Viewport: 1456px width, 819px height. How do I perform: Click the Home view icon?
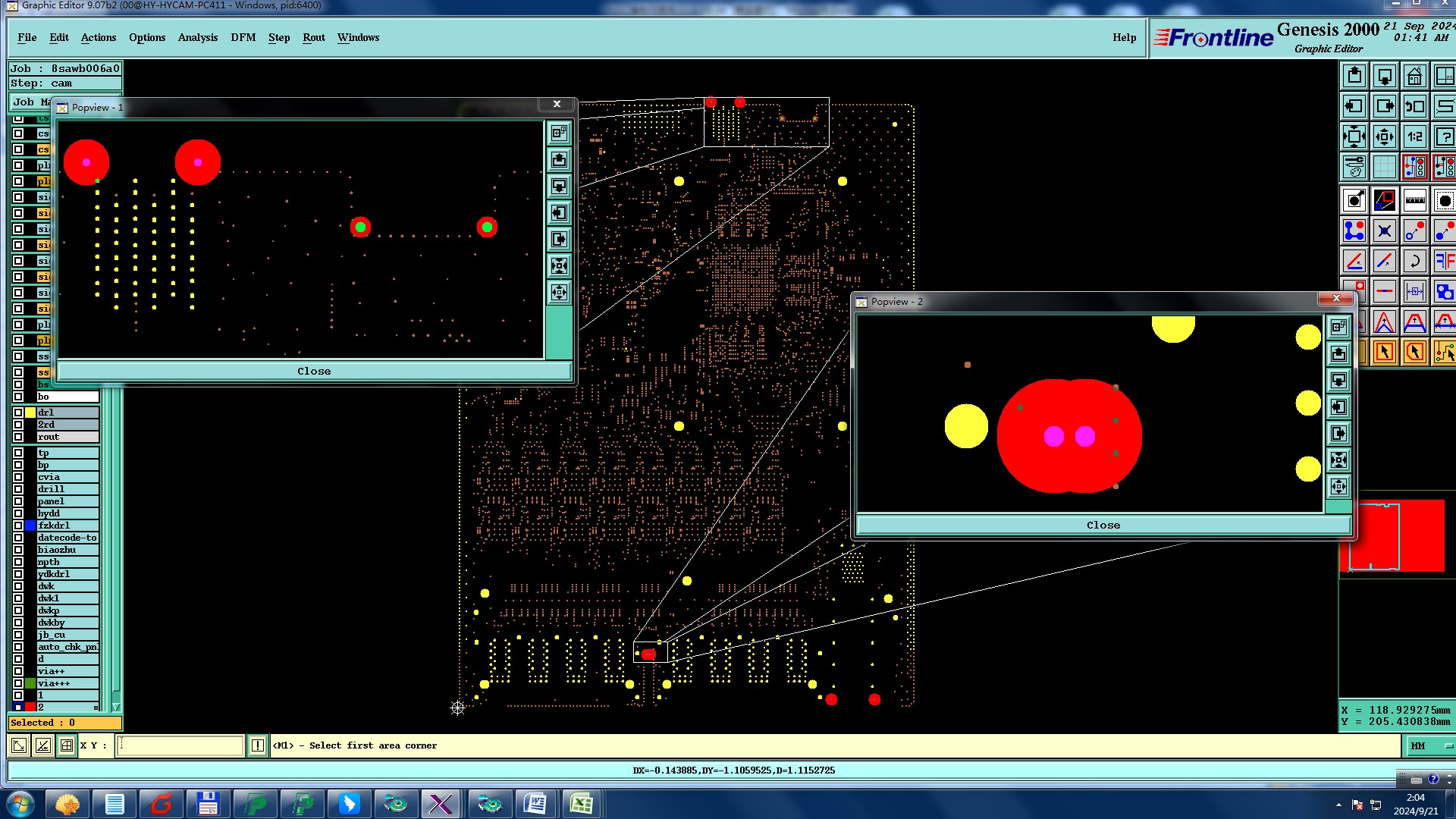[x=1414, y=77]
